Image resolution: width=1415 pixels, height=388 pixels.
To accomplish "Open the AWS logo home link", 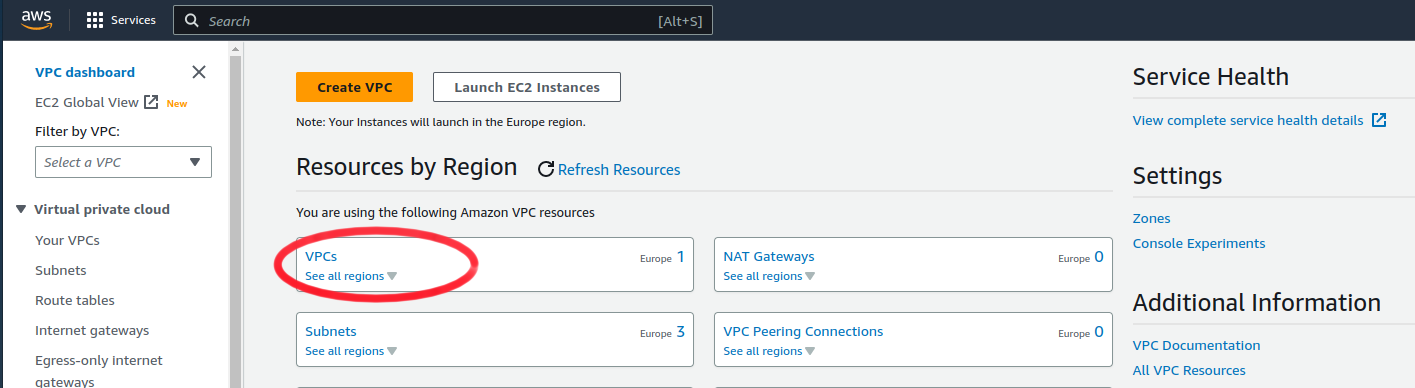I will point(35,20).
